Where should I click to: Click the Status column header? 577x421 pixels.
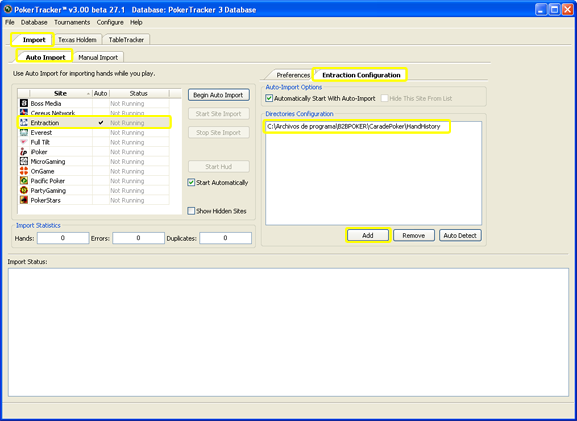(x=139, y=93)
